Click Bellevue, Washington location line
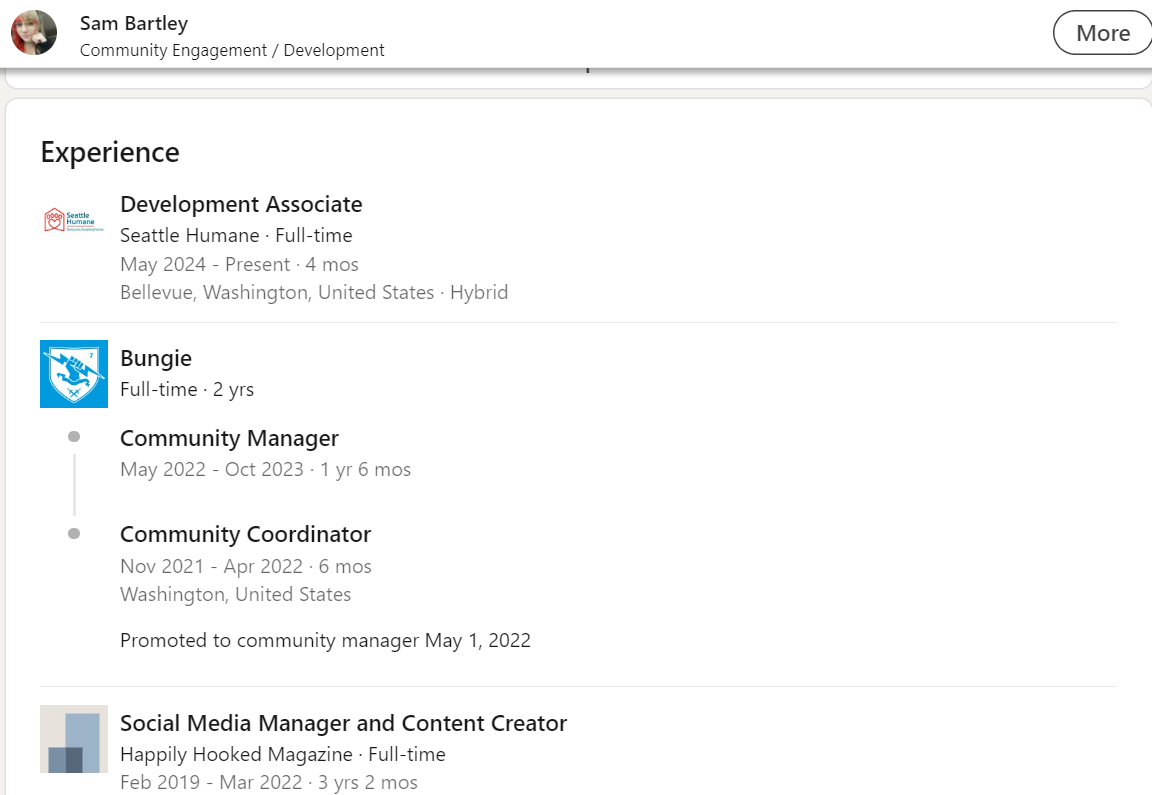This screenshot has width=1152, height=795. pos(314,292)
